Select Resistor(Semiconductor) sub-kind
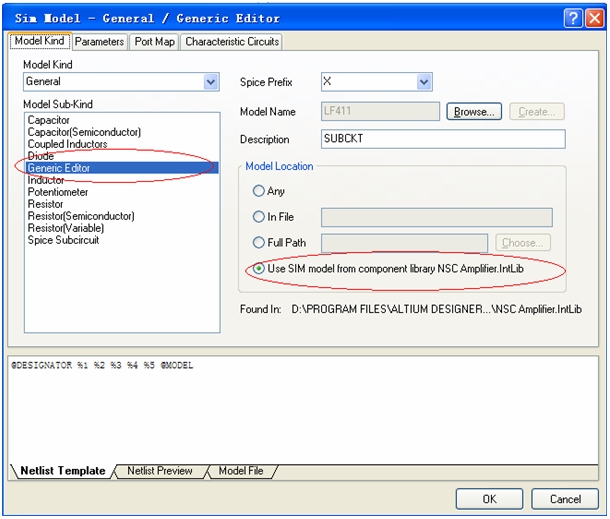This screenshot has height=519, width=610. pyautogui.click(x=81, y=216)
